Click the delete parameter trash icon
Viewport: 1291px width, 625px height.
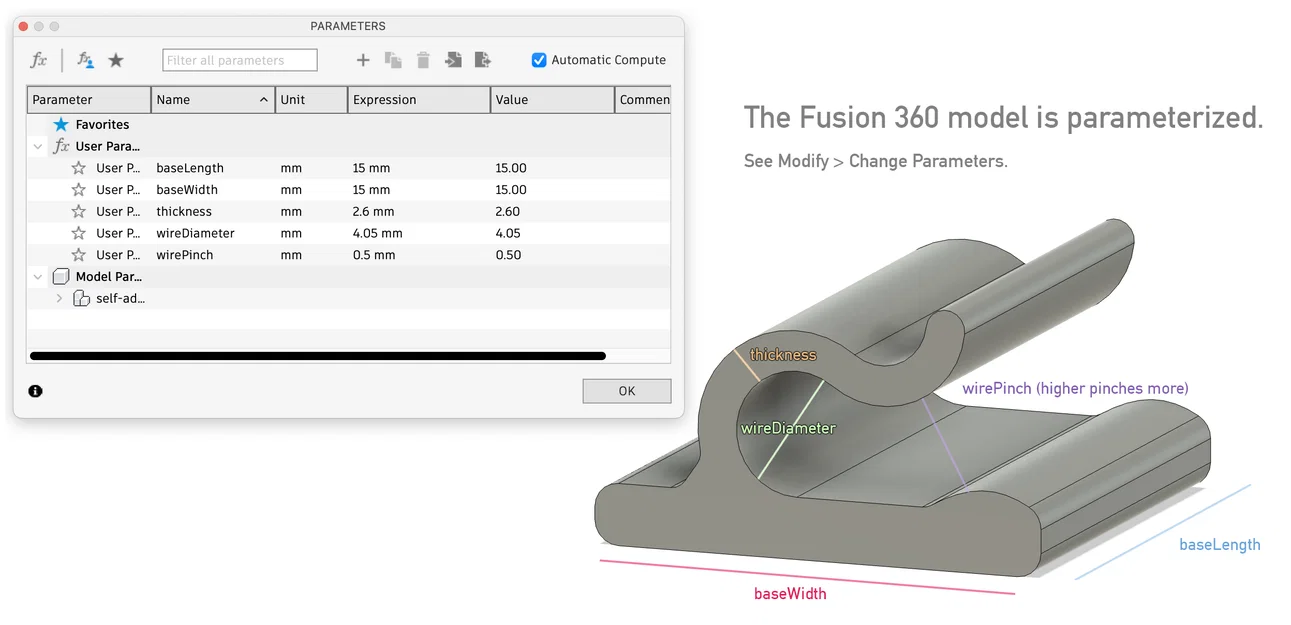click(423, 60)
